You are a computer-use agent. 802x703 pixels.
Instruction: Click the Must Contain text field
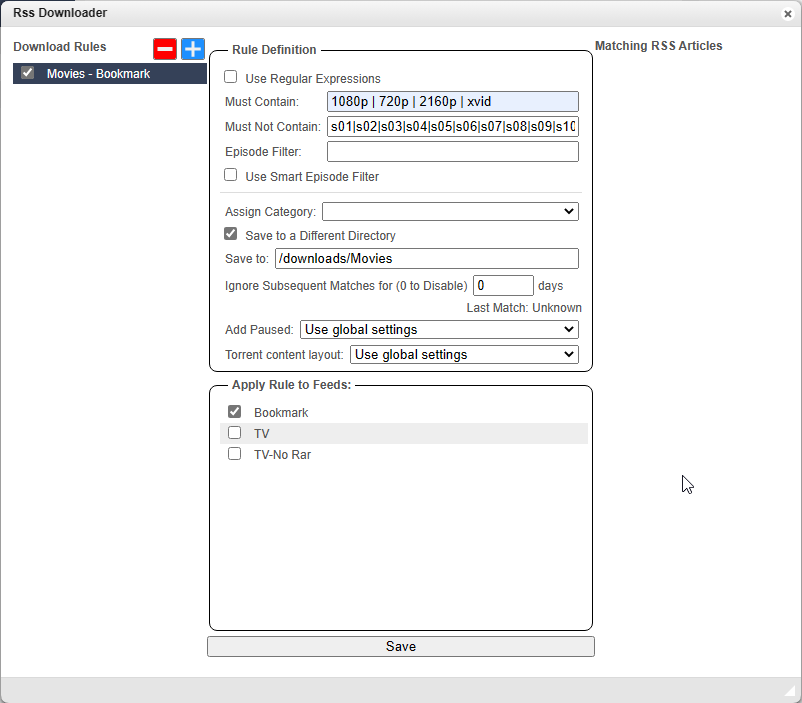452,101
